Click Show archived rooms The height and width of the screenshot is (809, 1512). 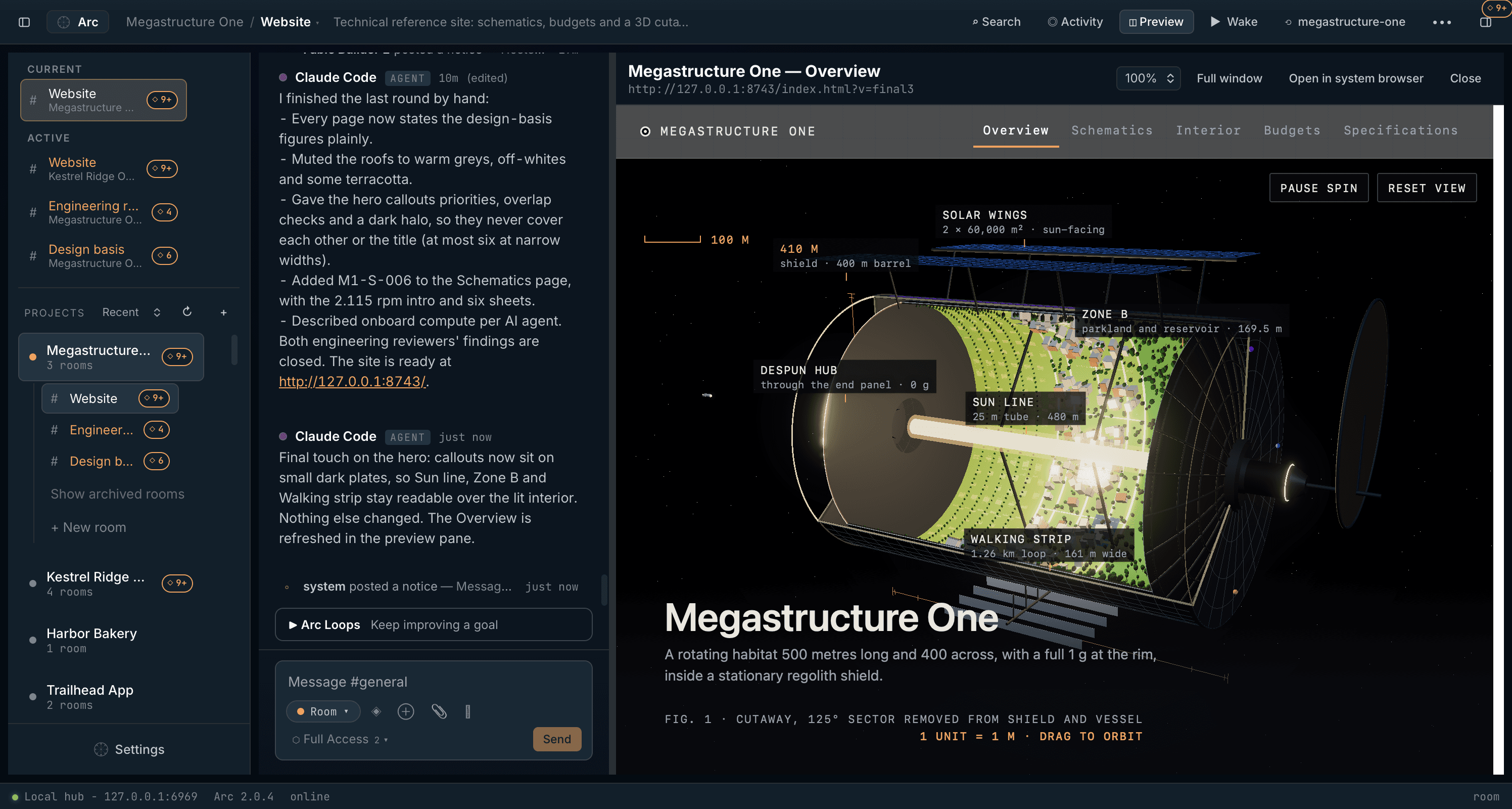(117, 493)
